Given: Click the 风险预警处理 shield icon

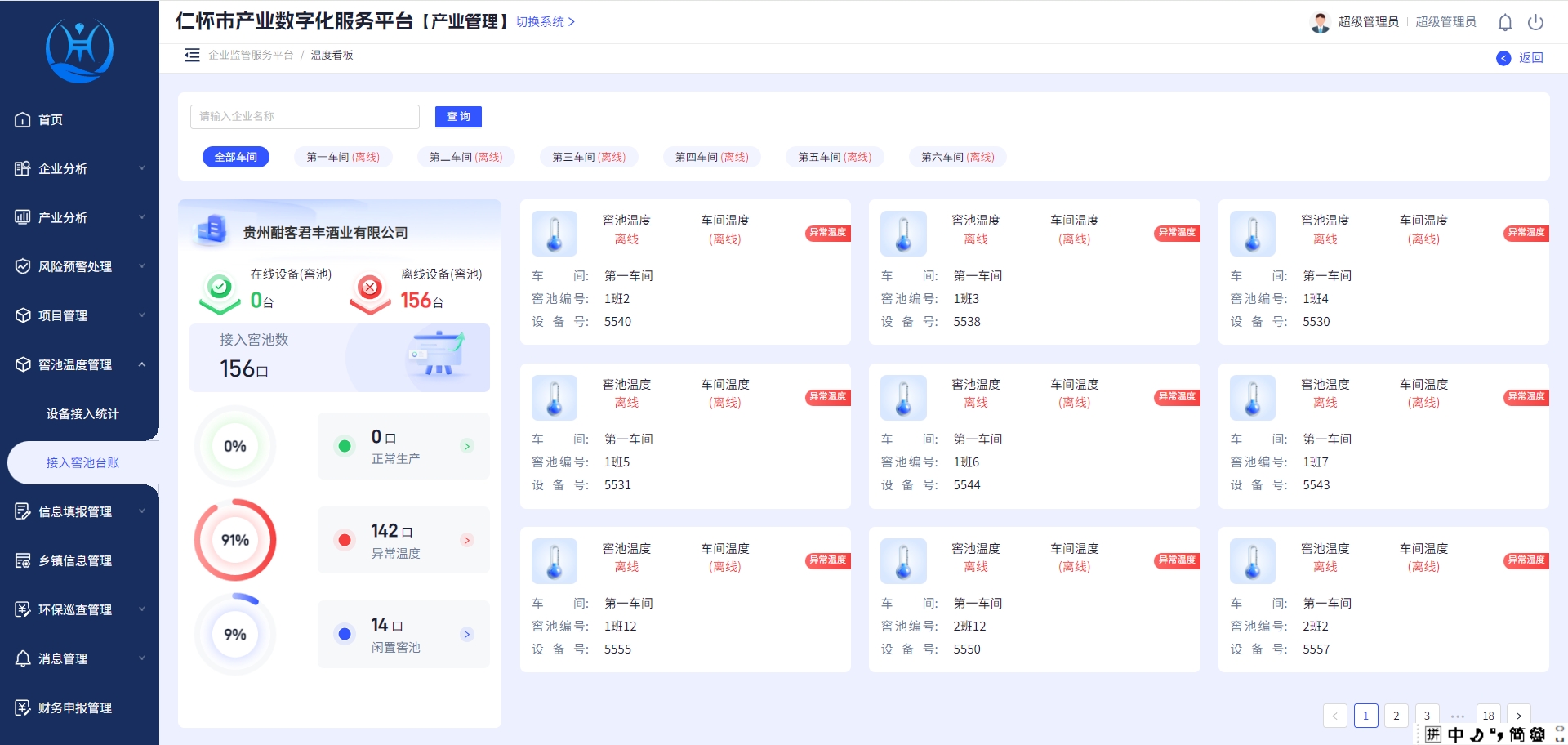Looking at the screenshot, I should tap(23, 266).
